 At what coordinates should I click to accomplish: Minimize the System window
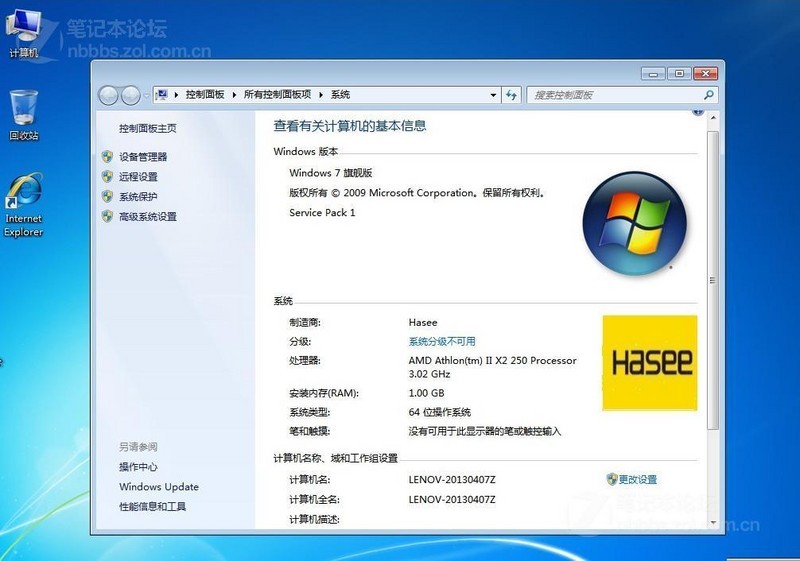[653, 73]
